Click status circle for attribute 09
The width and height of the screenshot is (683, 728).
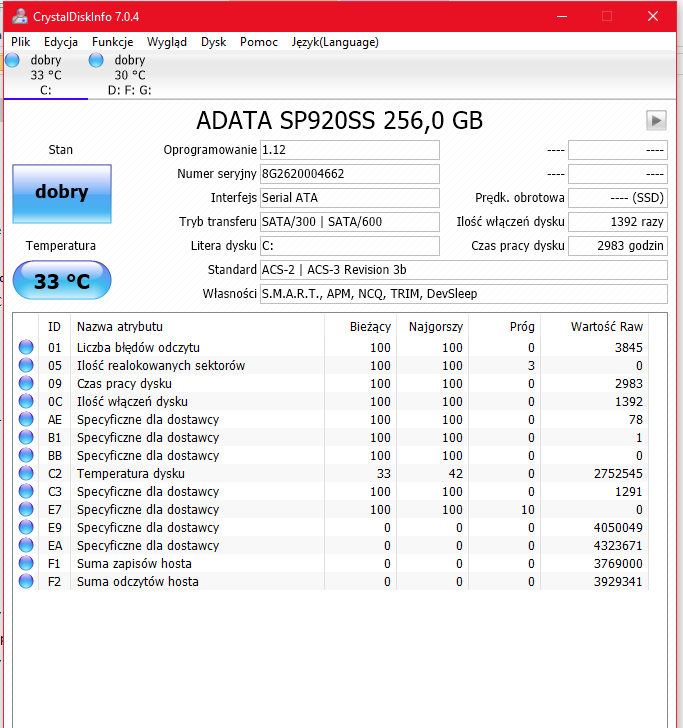(x=26, y=384)
